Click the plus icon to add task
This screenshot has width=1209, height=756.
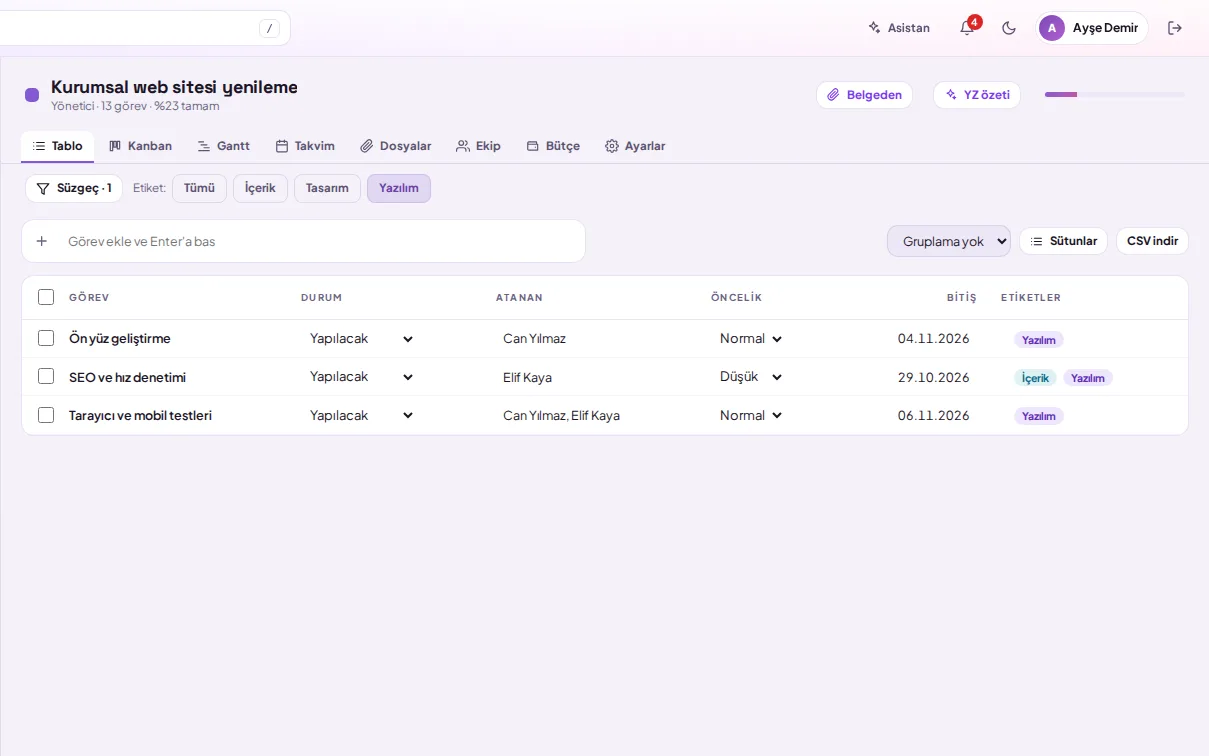click(42, 241)
